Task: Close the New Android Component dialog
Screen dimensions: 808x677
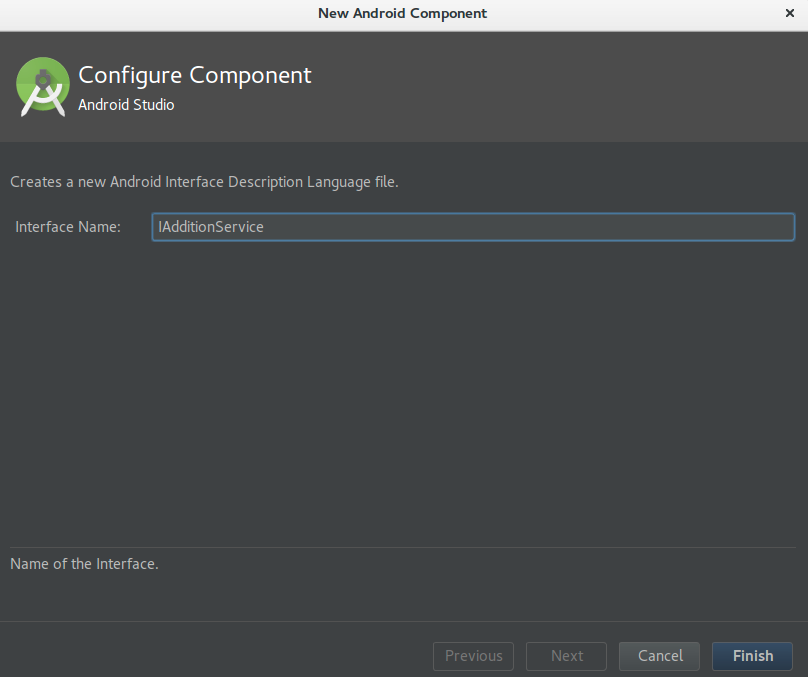Action: point(789,13)
